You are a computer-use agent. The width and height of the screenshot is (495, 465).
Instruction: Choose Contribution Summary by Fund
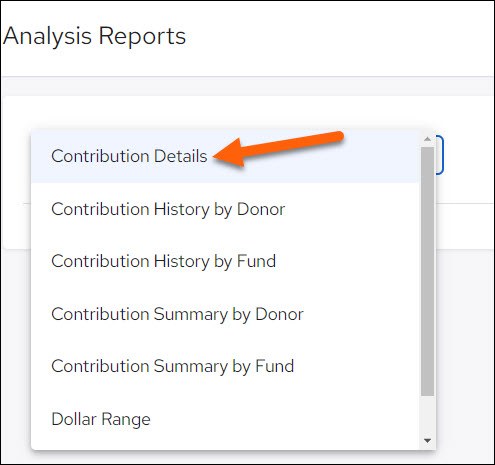point(225,366)
